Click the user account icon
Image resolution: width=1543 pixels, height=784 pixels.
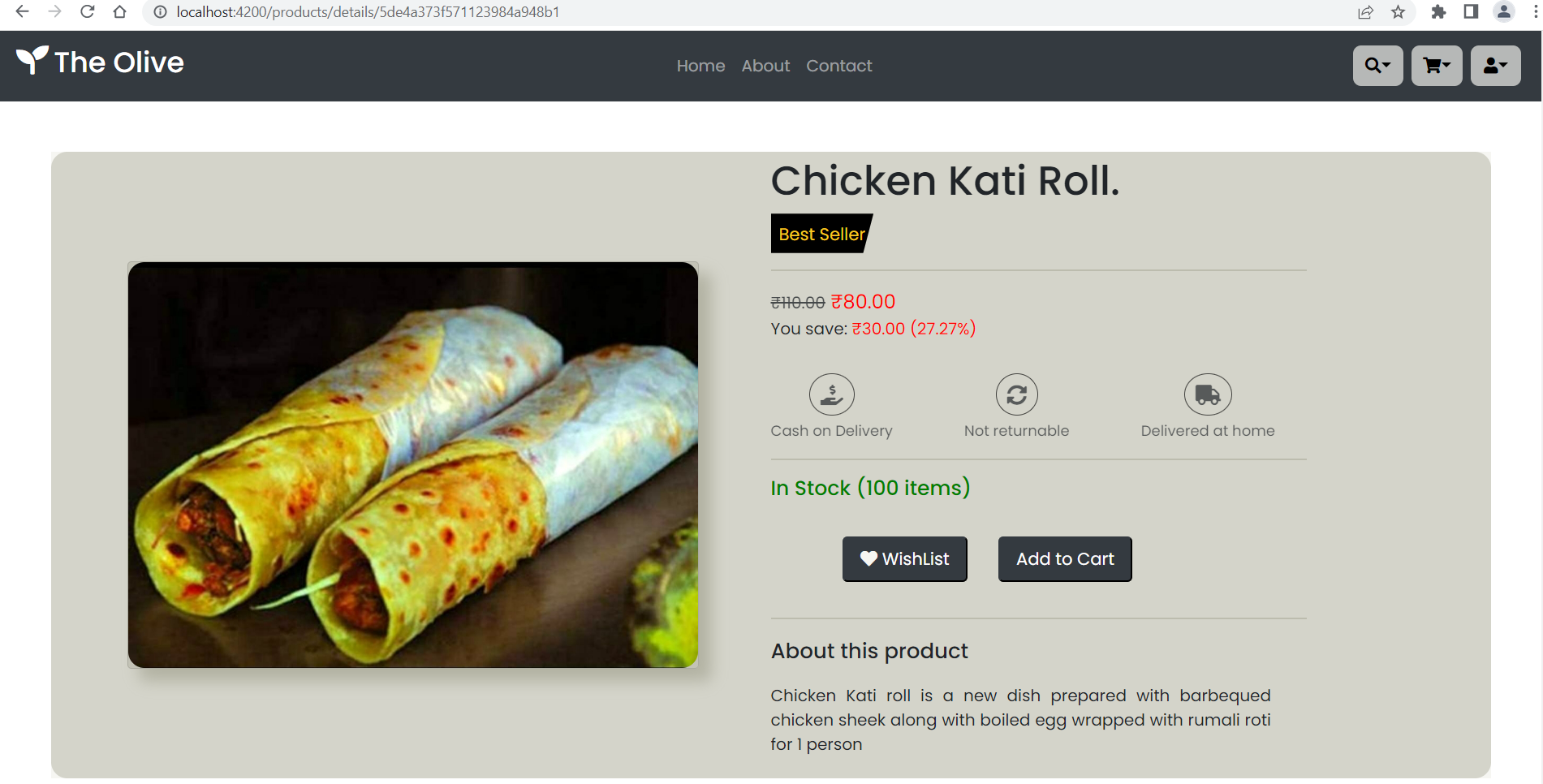1491,66
